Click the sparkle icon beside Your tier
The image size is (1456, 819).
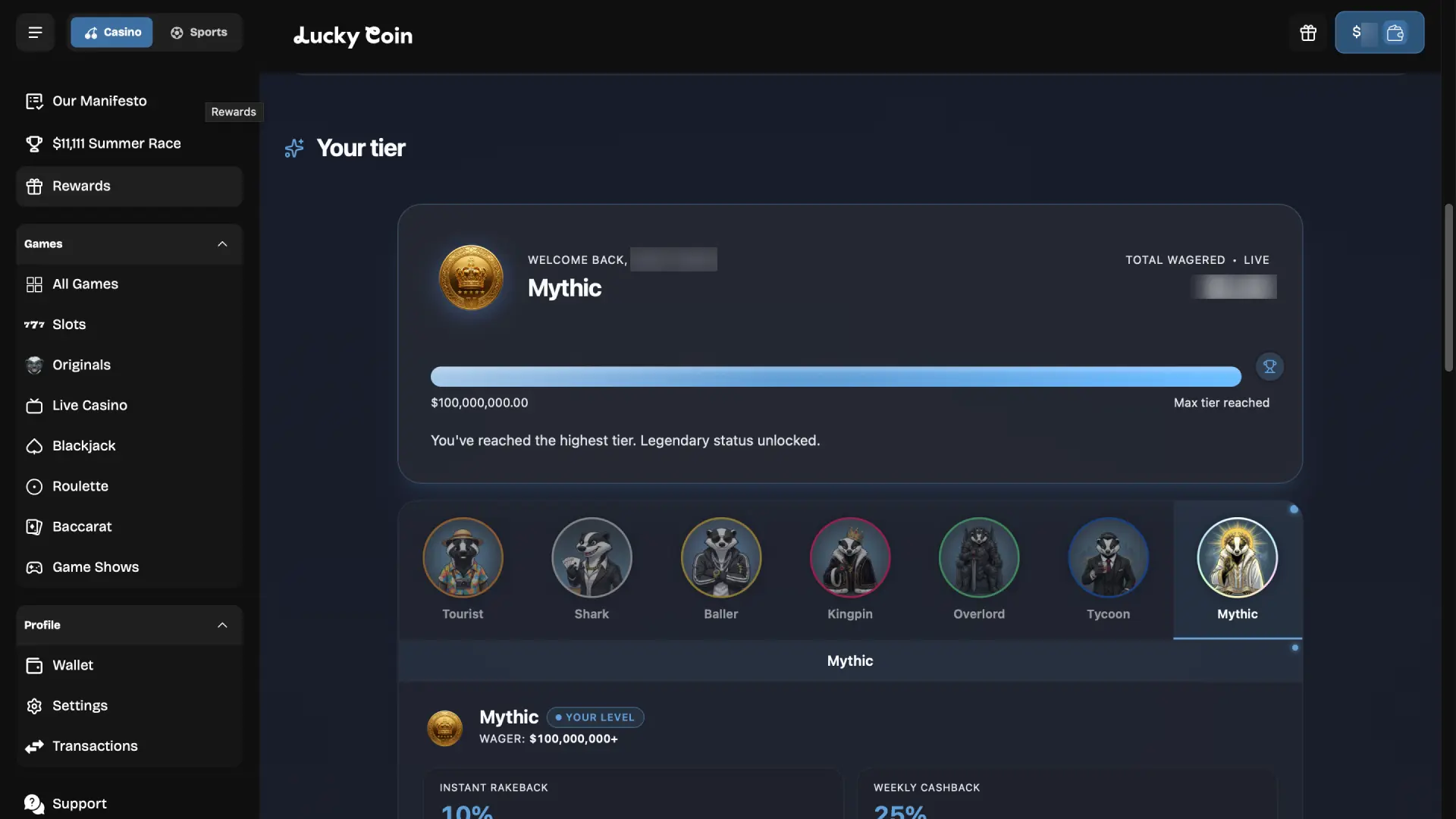coord(294,148)
